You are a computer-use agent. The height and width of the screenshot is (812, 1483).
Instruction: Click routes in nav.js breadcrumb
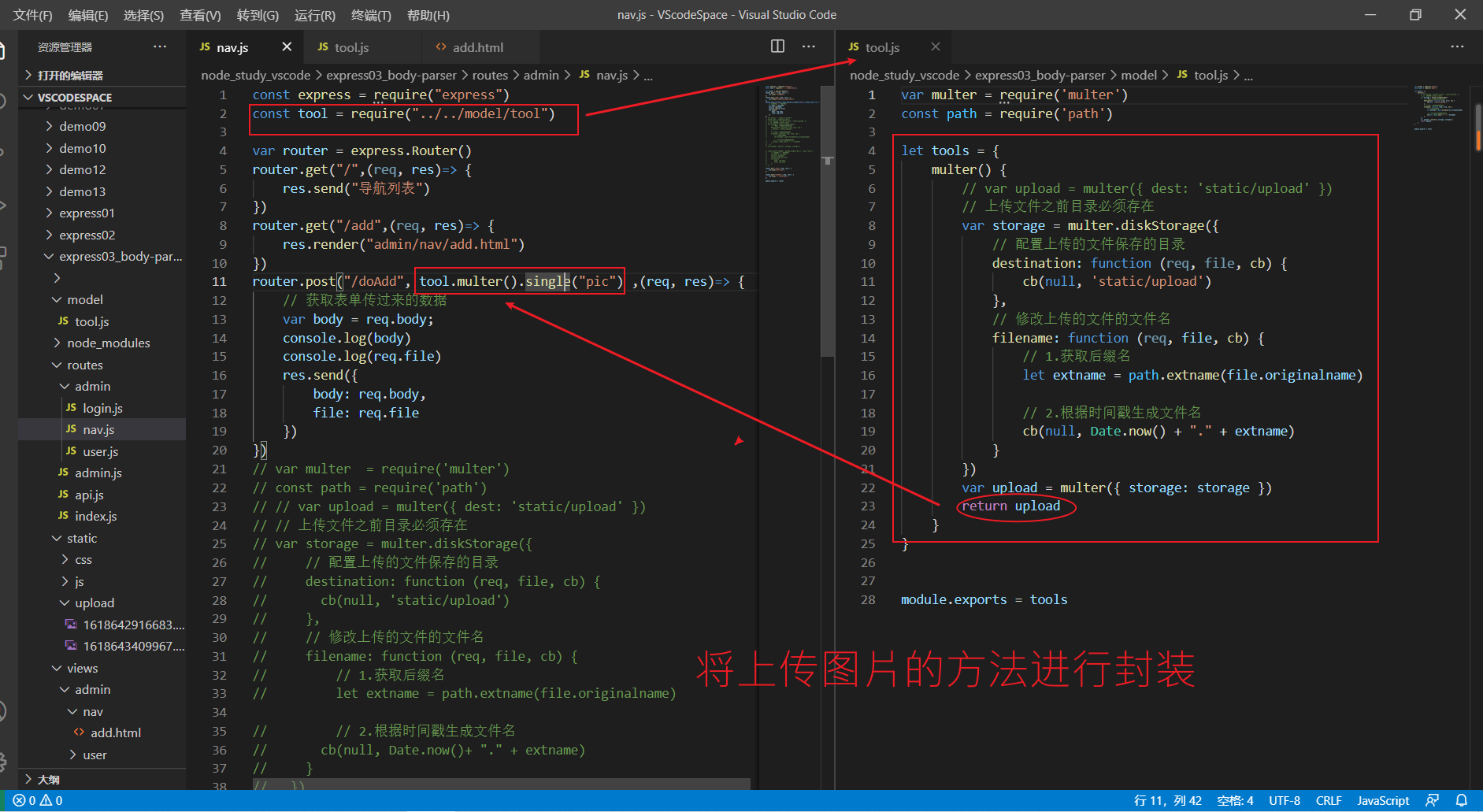(490, 75)
